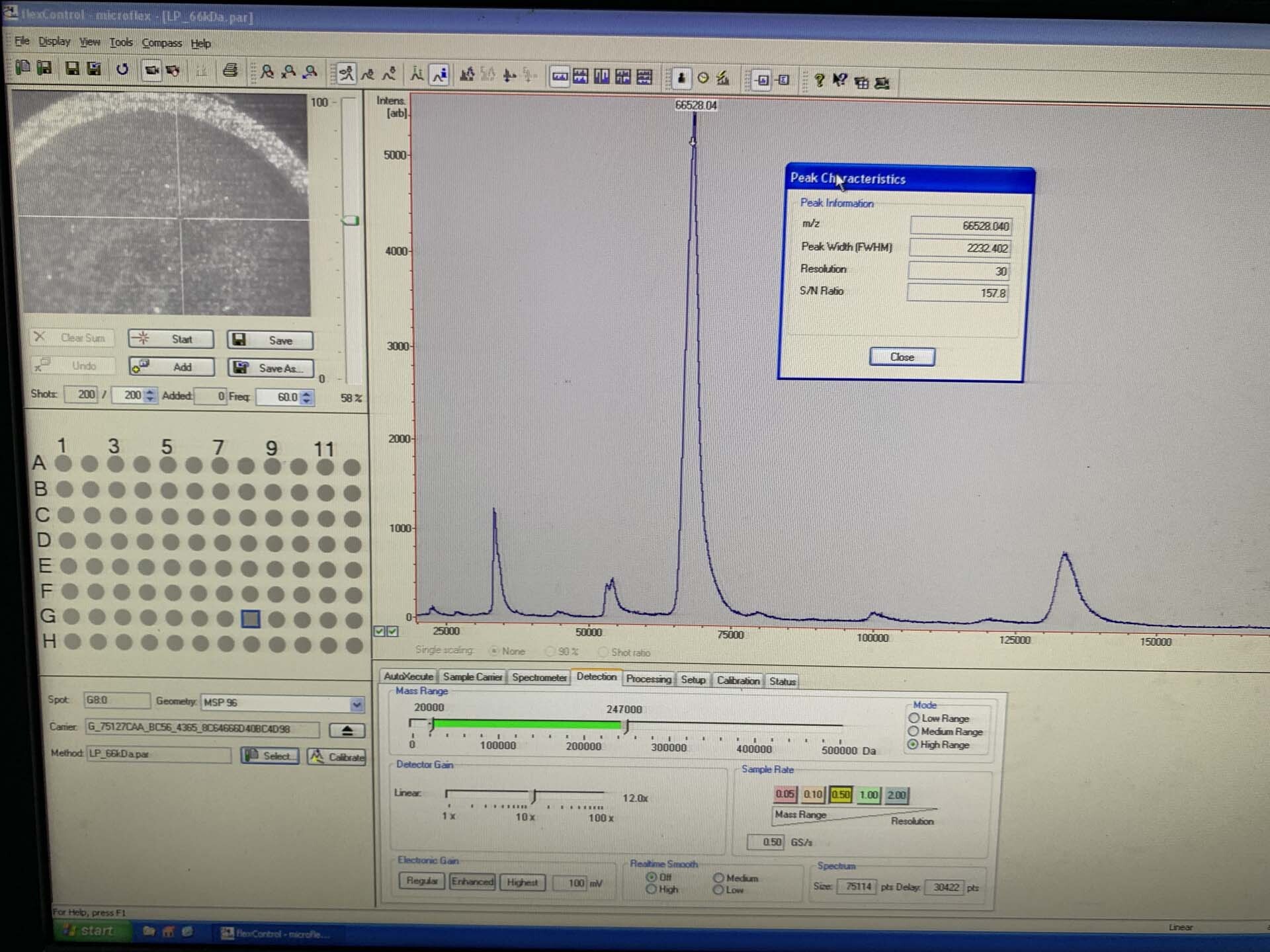Click the mass range upper slider handle at 247000
1270x952 pixels.
click(x=626, y=726)
